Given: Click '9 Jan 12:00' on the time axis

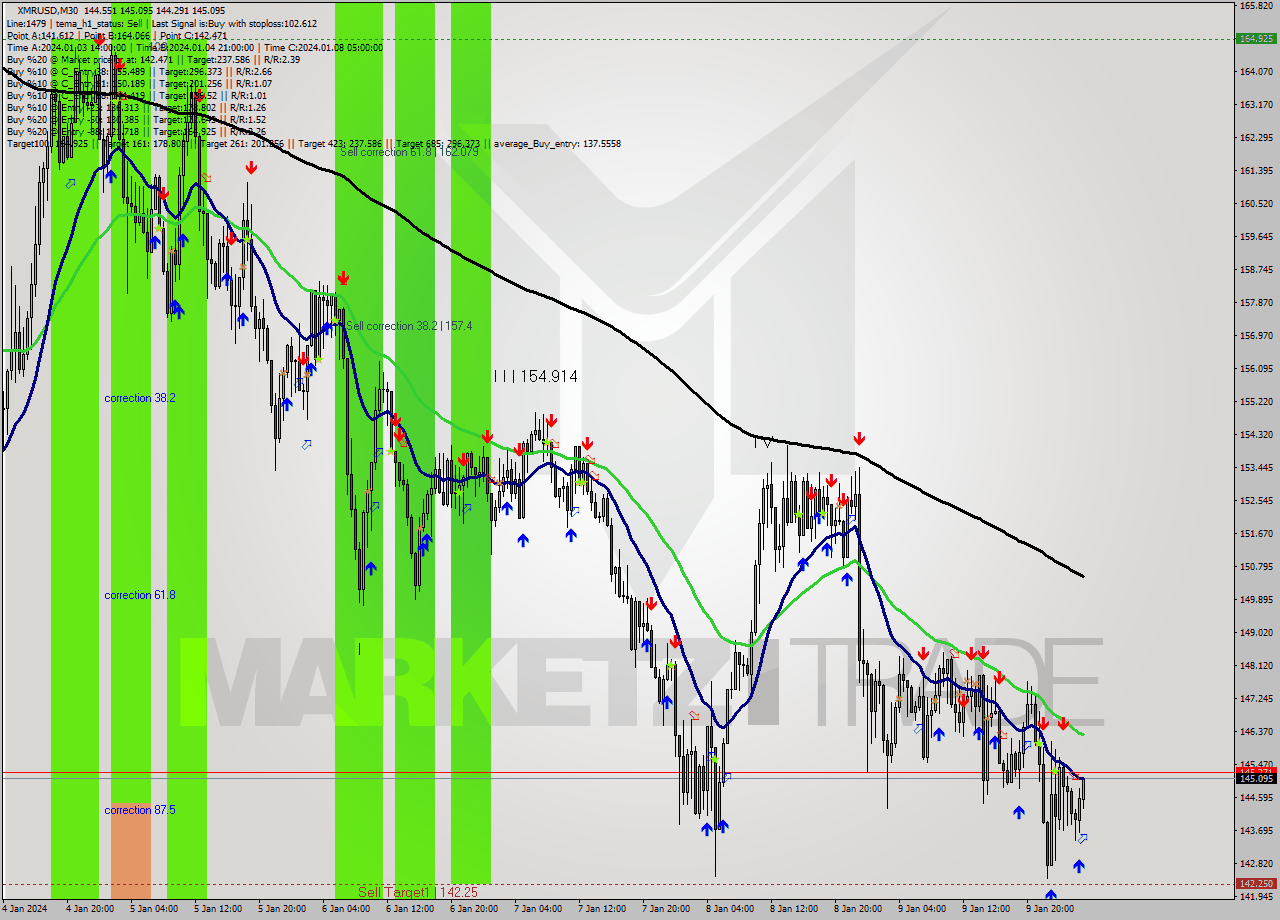Looking at the screenshot, I should tap(985, 910).
